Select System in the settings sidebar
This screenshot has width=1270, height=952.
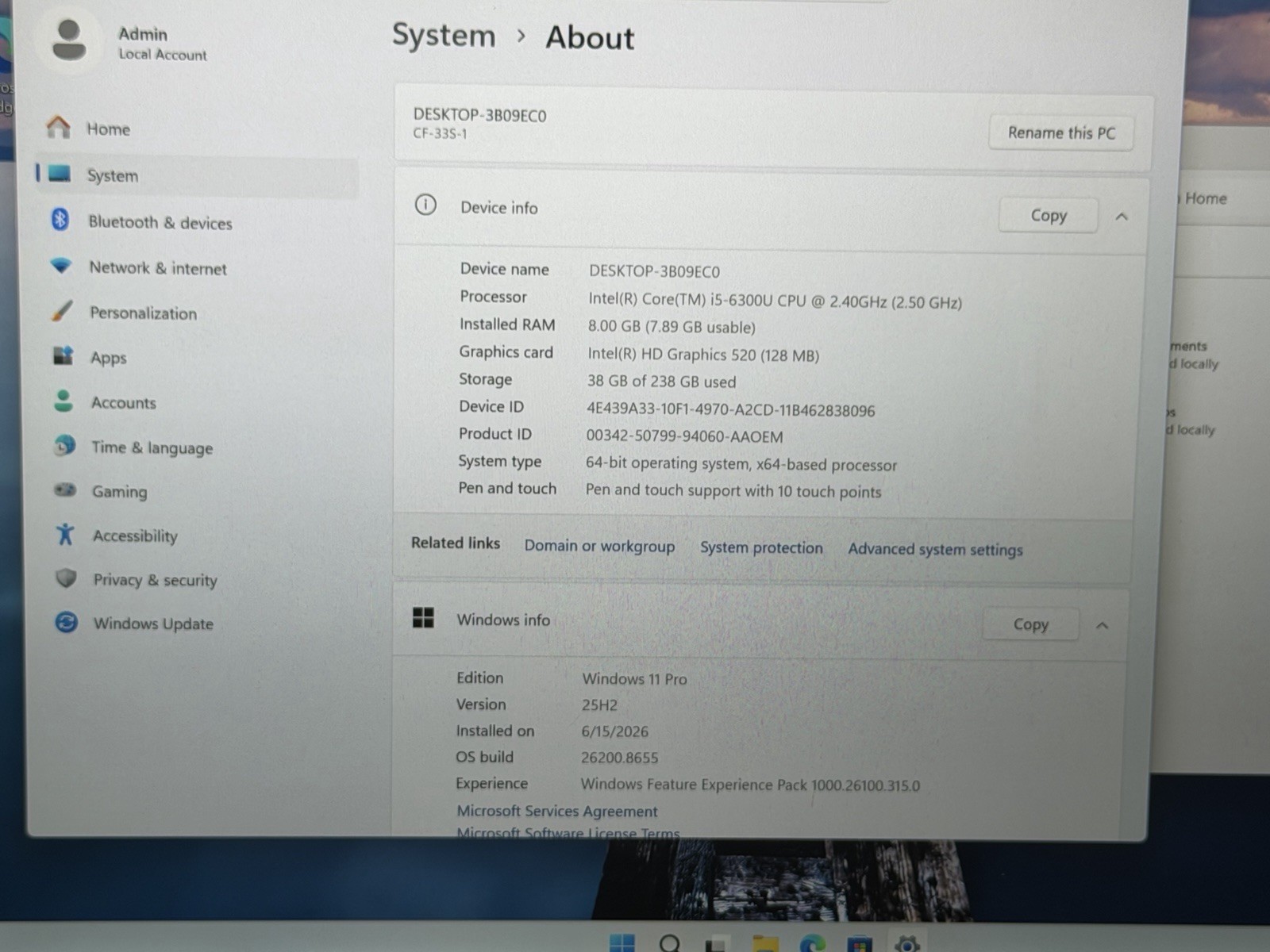[198, 175]
